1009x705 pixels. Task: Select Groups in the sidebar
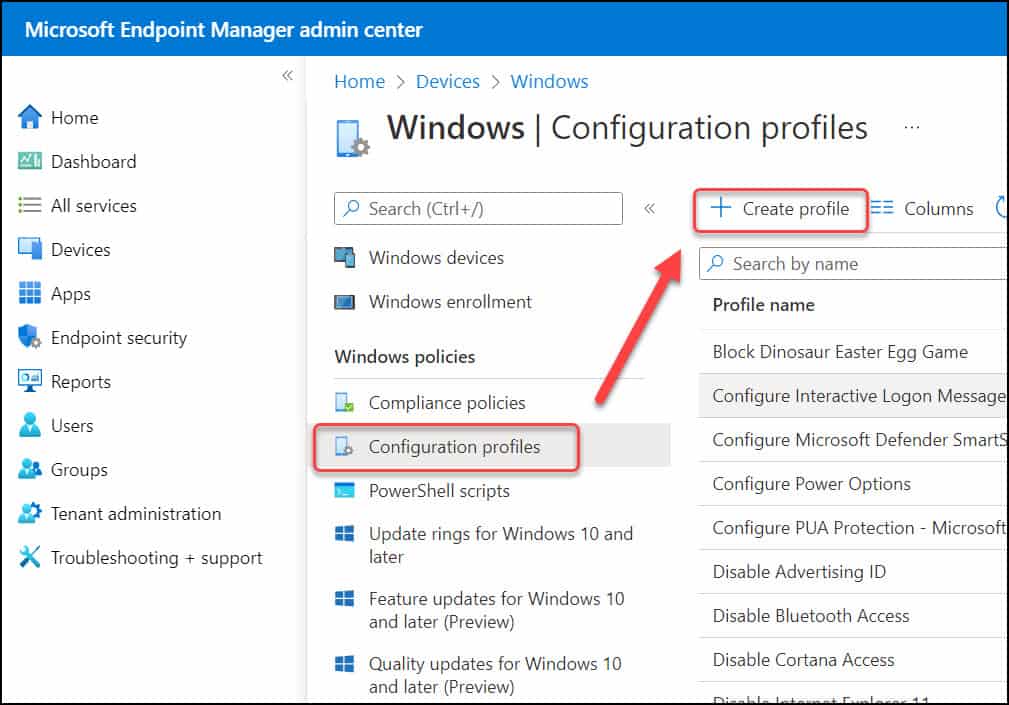[x=79, y=470]
